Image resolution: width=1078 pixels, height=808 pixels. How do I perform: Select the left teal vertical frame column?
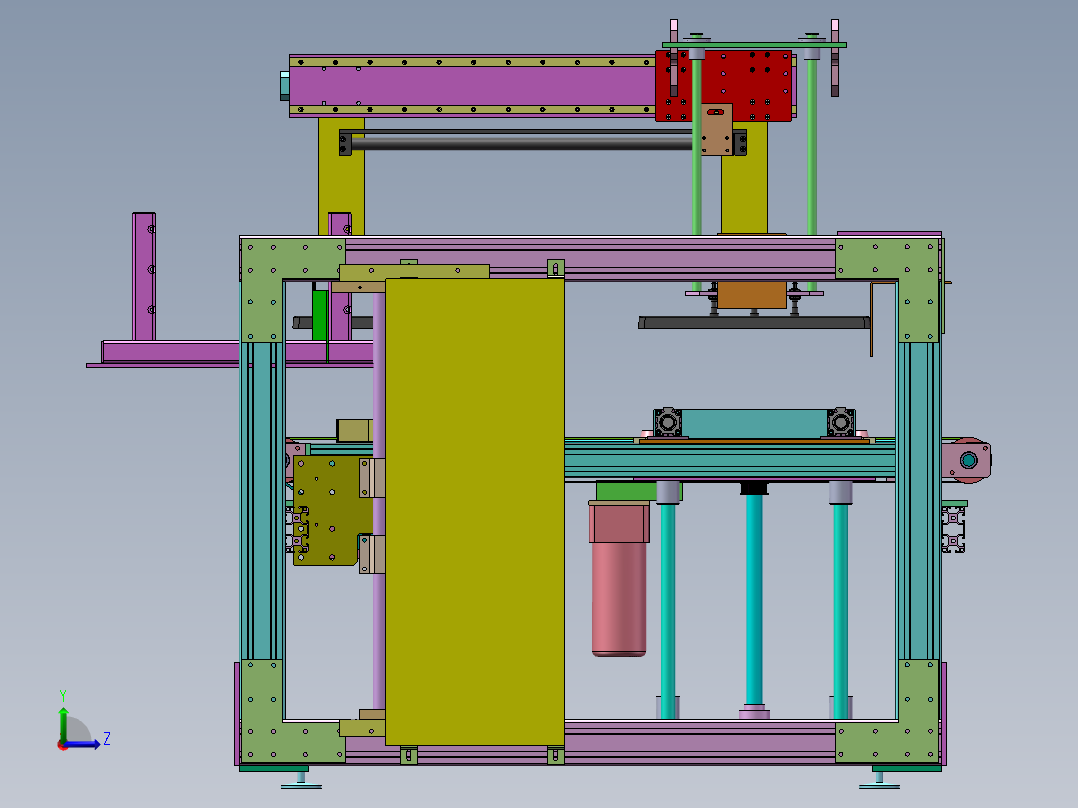(x=262, y=501)
